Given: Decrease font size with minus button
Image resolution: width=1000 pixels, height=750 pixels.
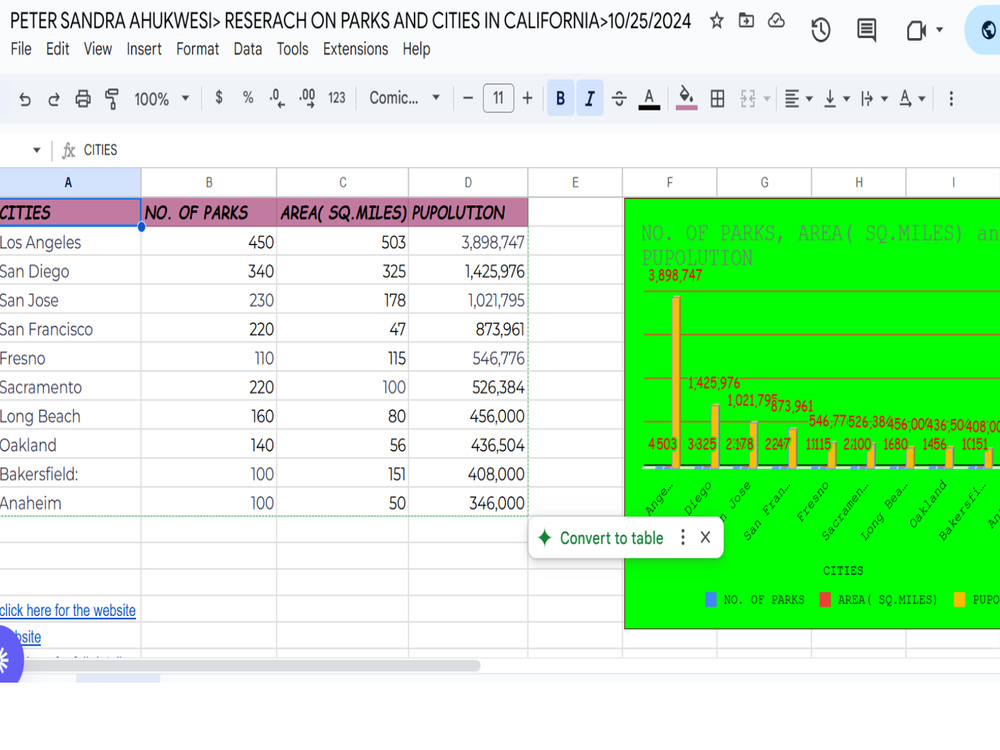Looking at the screenshot, I should coord(467,98).
